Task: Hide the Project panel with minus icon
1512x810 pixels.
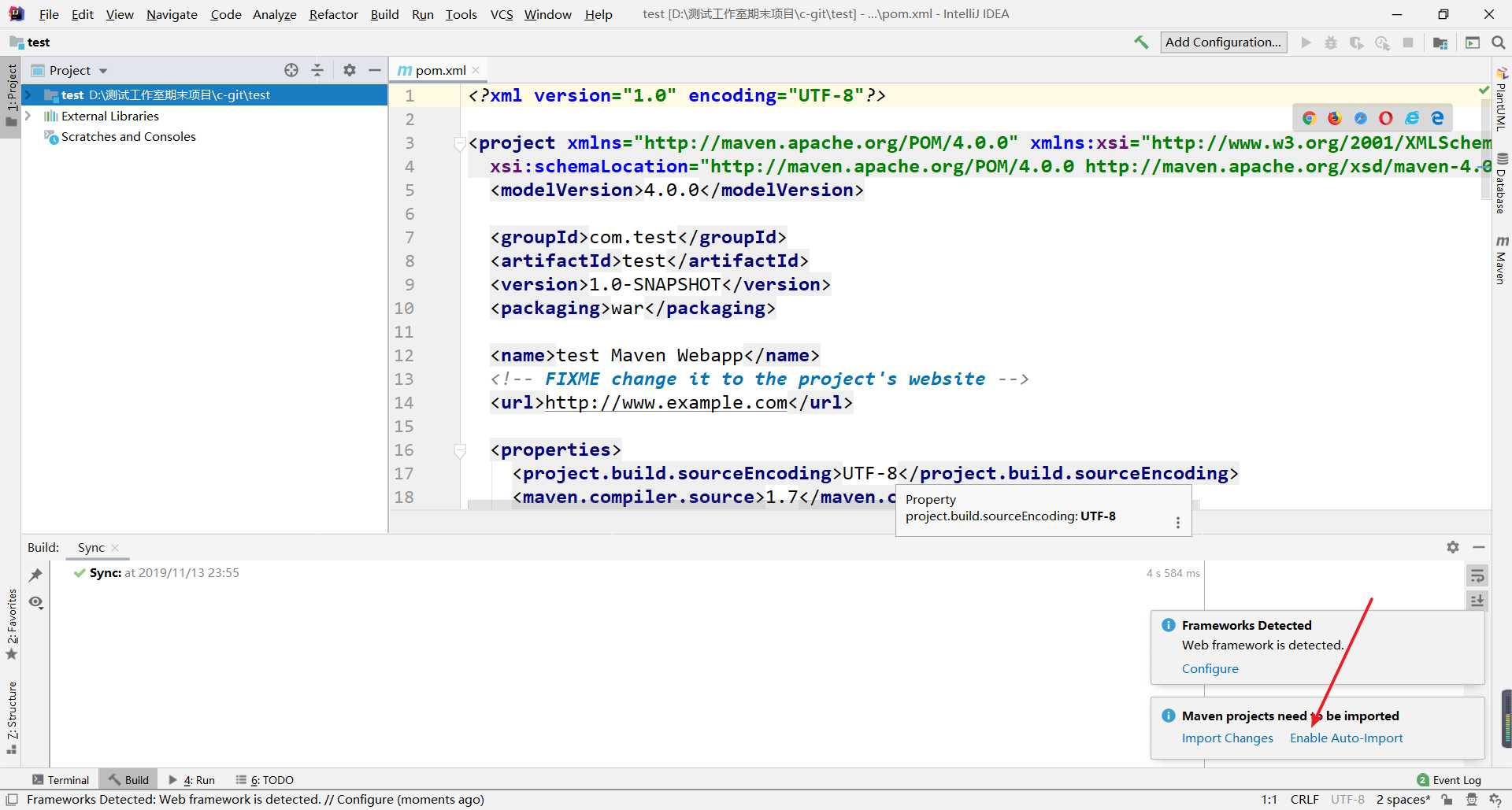Action: (x=375, y=70)
